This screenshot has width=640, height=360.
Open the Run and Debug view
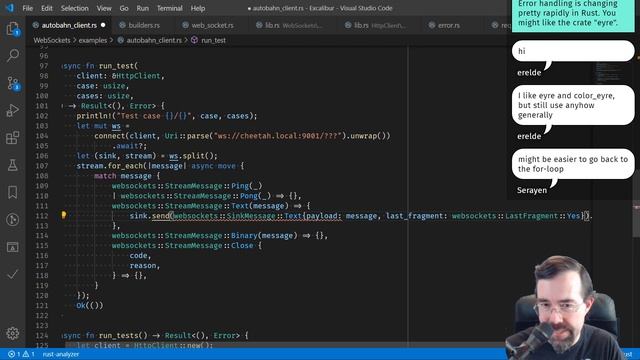[x=13, y=110]
